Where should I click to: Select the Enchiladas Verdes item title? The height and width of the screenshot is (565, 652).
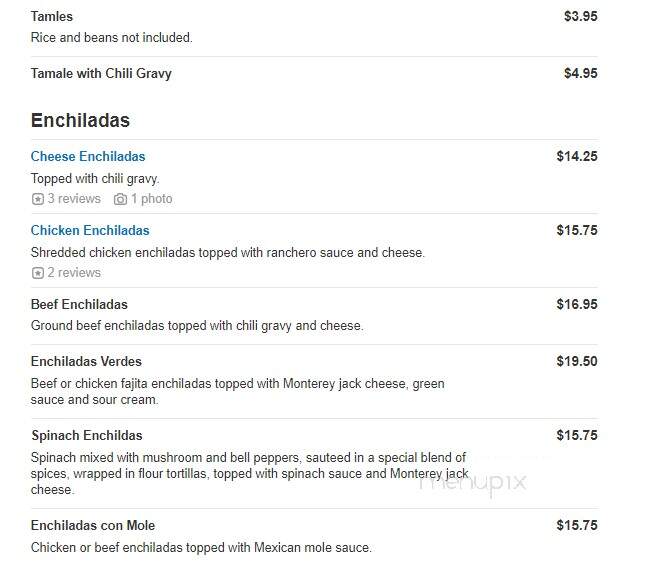(86, 361)
